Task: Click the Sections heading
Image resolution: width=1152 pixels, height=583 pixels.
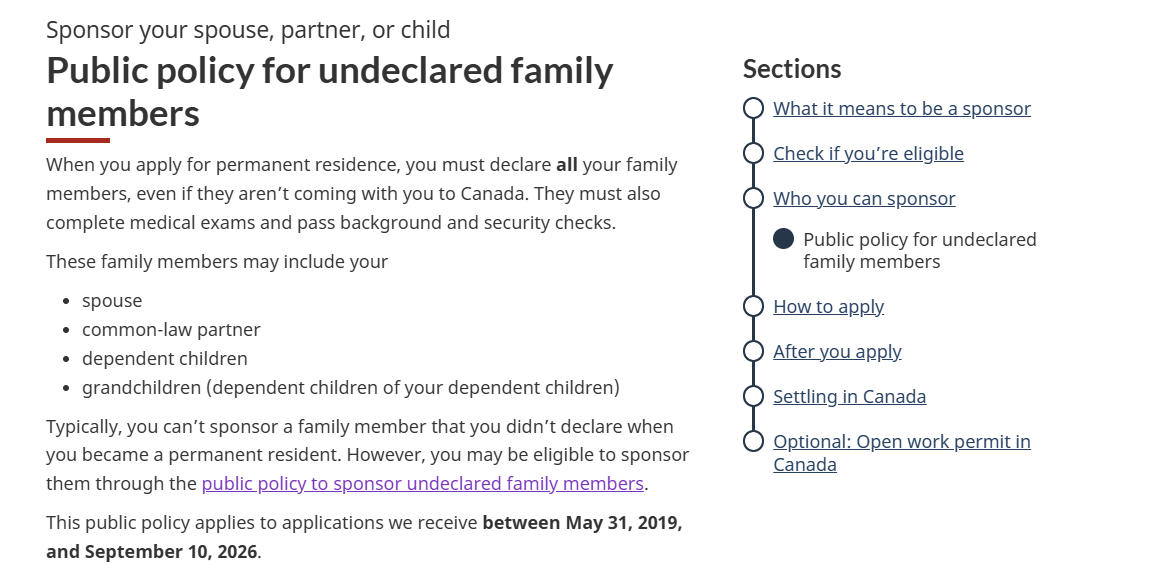Action: (792, 69)
